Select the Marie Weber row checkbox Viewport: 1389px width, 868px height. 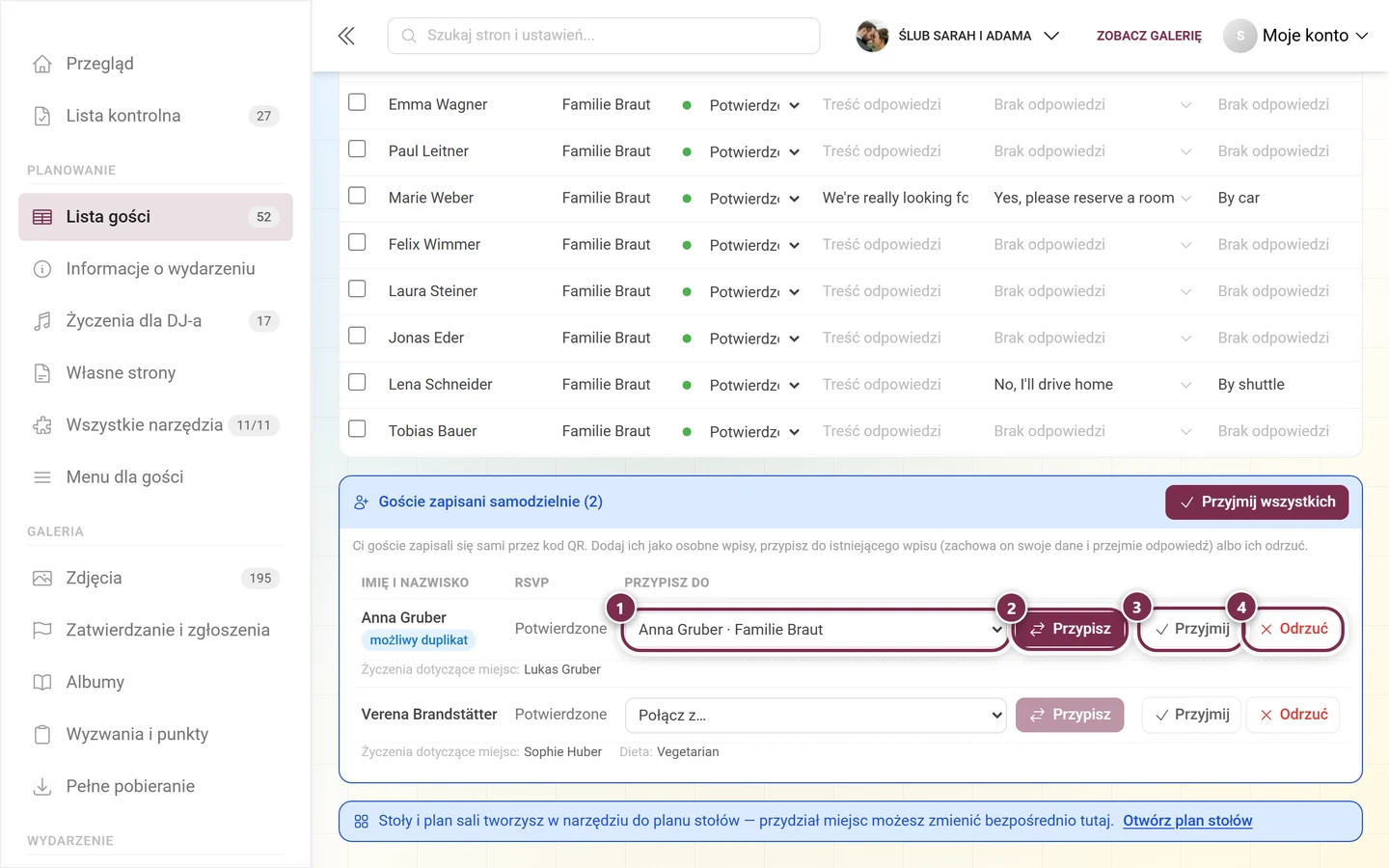tap(357, 196)
